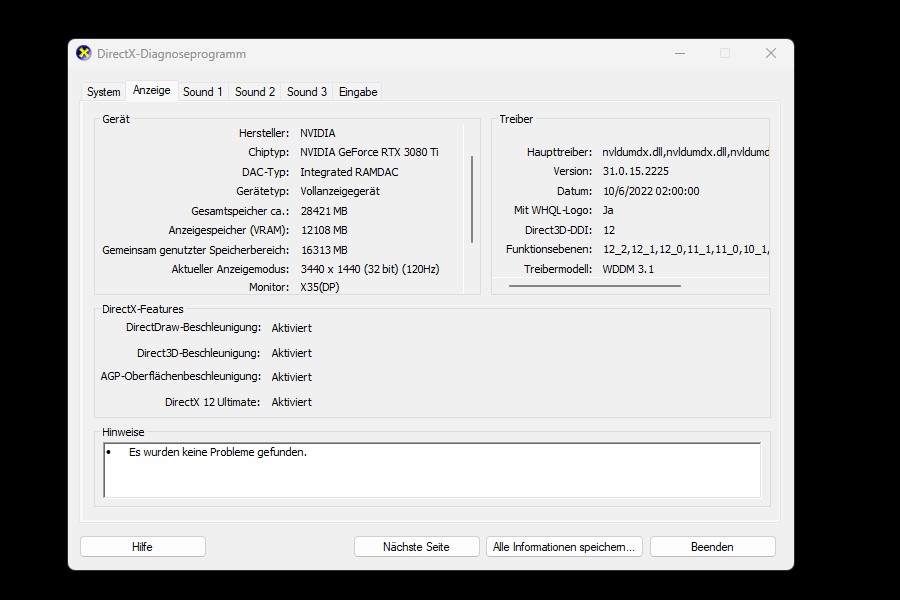Click the driver version 31.0.15.2225
The image size is (900, 600).
[635, 171]
